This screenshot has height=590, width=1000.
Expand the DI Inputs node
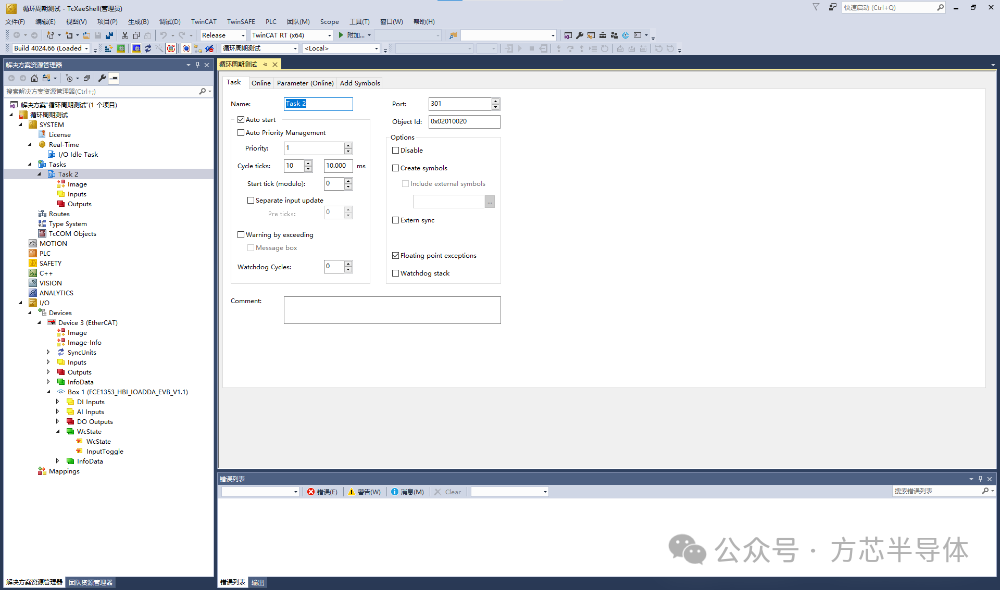click(57, 402)
